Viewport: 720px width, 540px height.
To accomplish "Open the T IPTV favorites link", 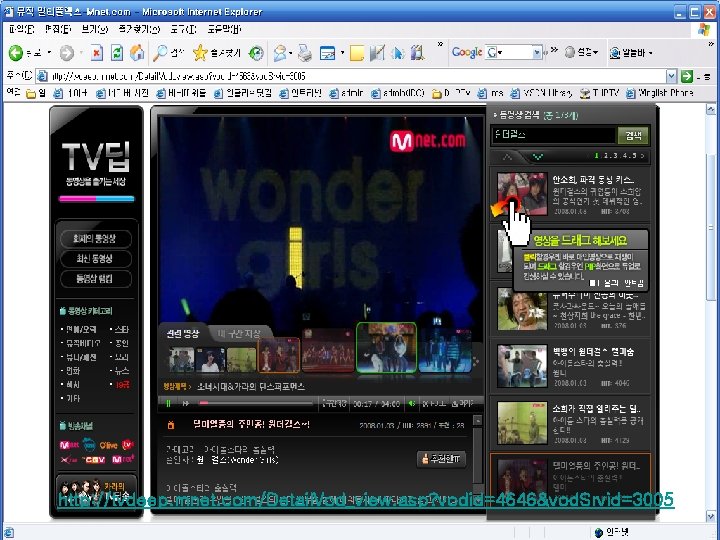I will (600, 93).
